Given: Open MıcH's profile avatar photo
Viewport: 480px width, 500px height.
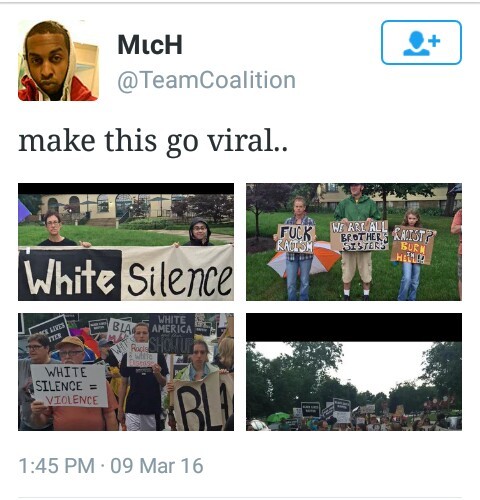Looking at the screenshot, I should tap(58, 61).
